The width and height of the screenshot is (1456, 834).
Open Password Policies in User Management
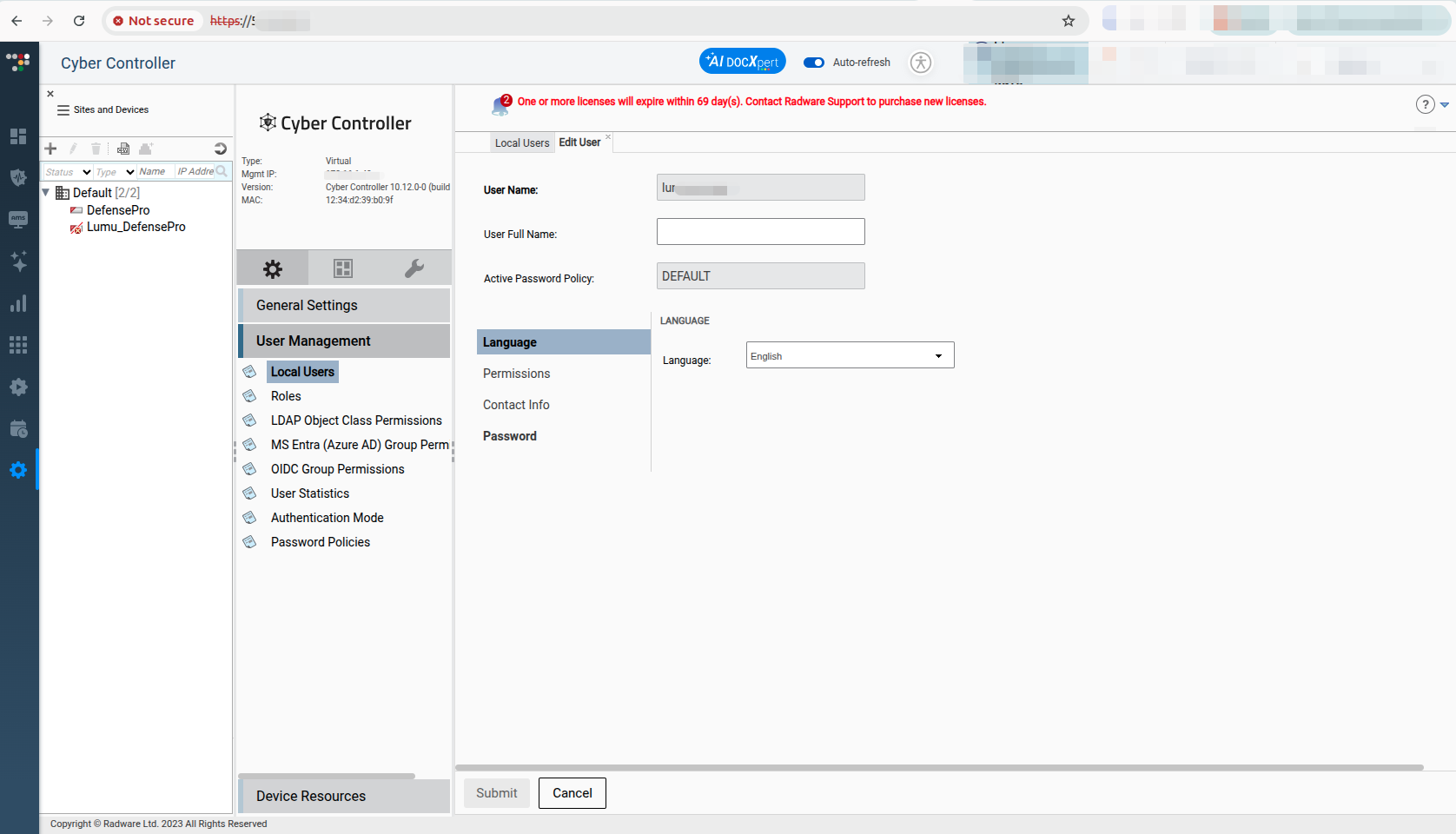pos(320,542)
